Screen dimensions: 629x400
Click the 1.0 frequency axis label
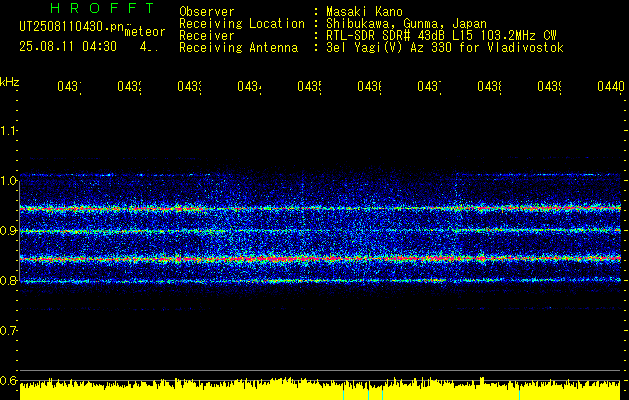8,181
